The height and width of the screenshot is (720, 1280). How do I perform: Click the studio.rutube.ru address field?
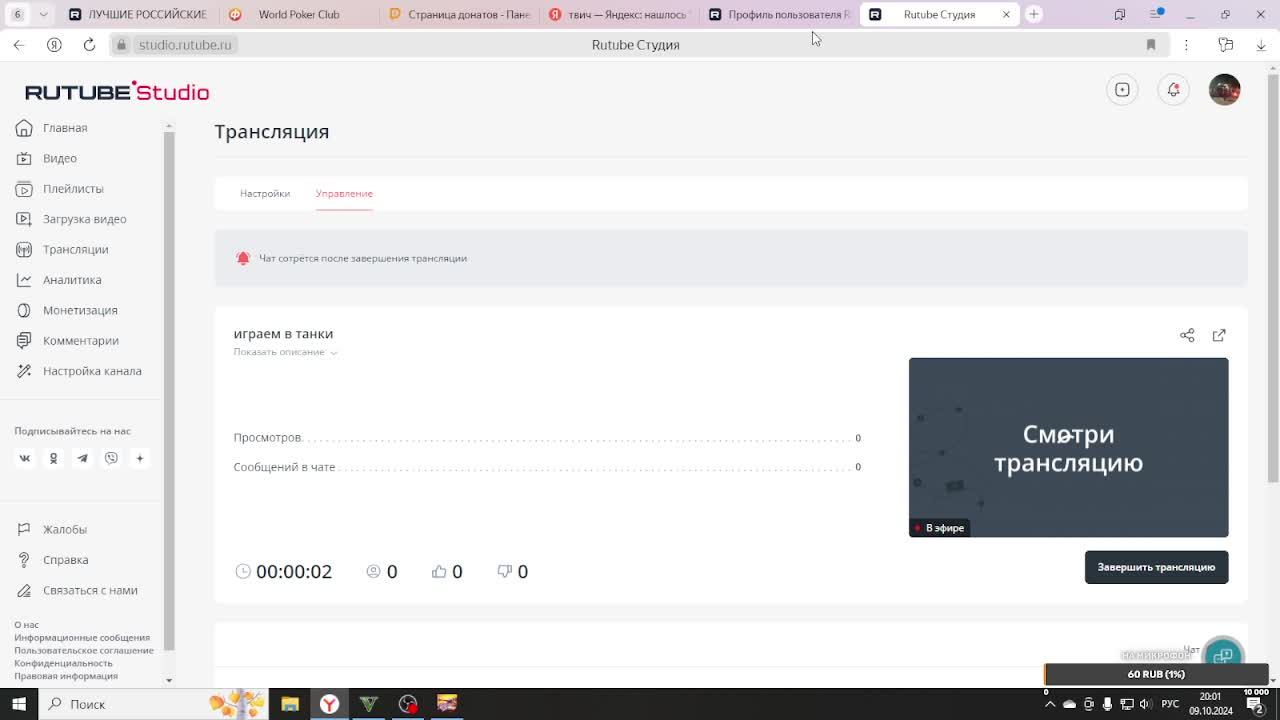tap(185, 45)
